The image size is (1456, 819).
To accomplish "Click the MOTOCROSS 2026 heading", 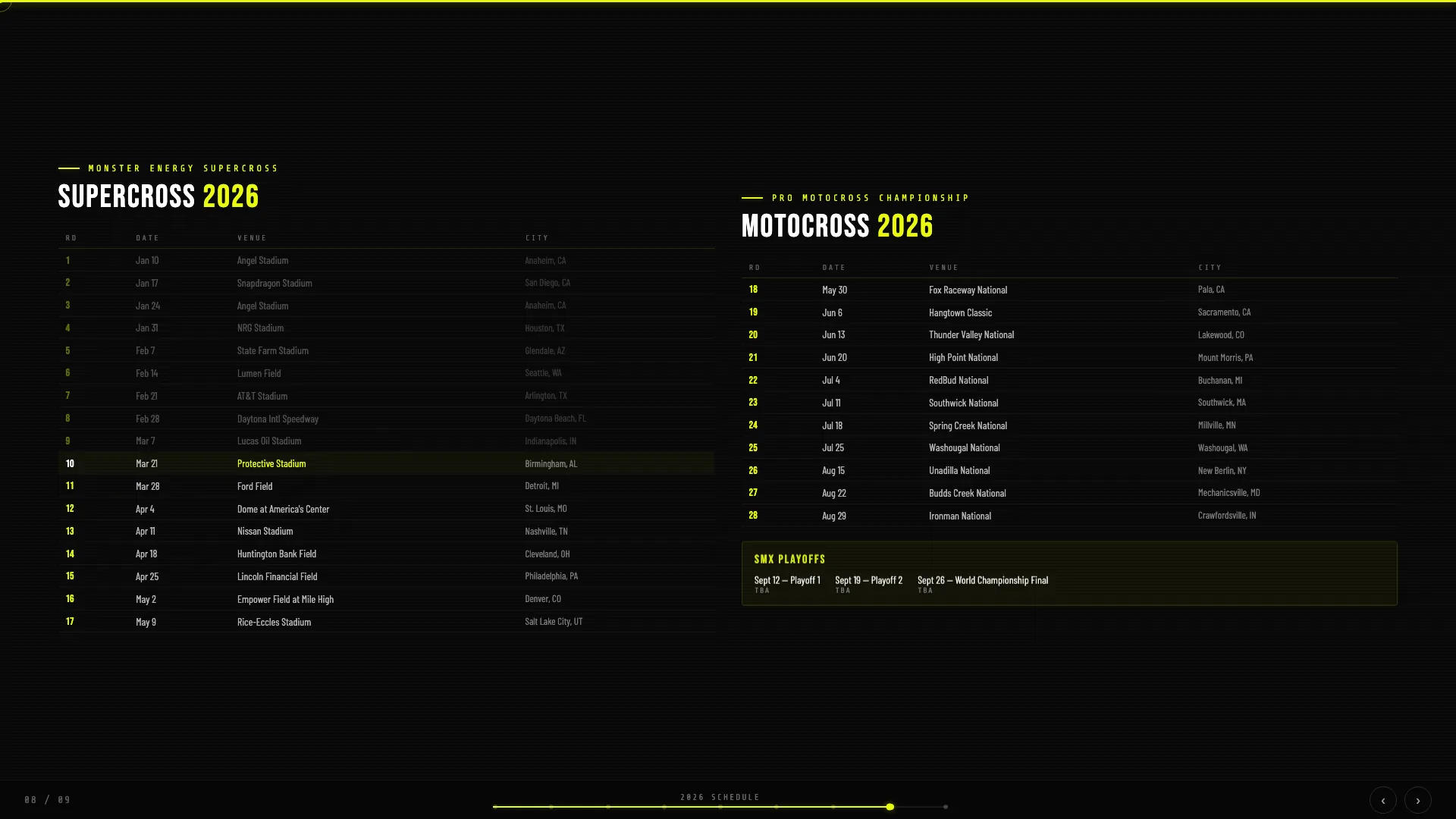I will tap(837, 225).
